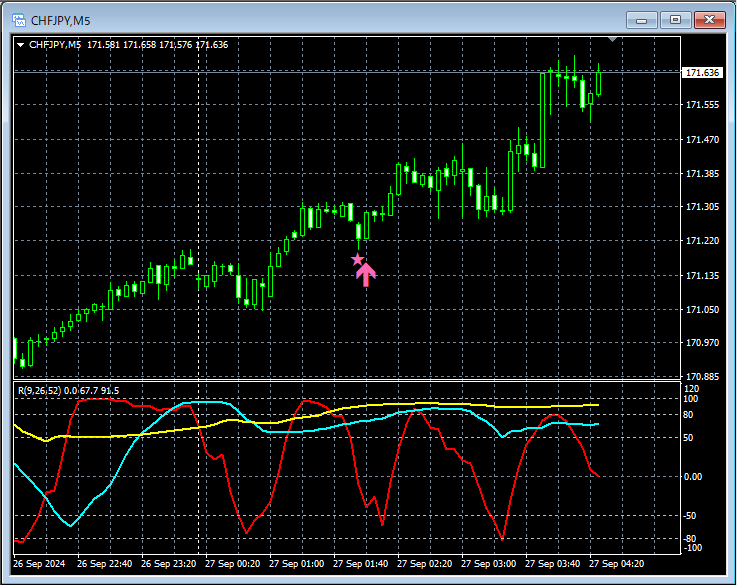The width and height of the screenshot is (738, 585).
Task: Click the 26 Sep 22:40 time label
Action: (104, 563)
